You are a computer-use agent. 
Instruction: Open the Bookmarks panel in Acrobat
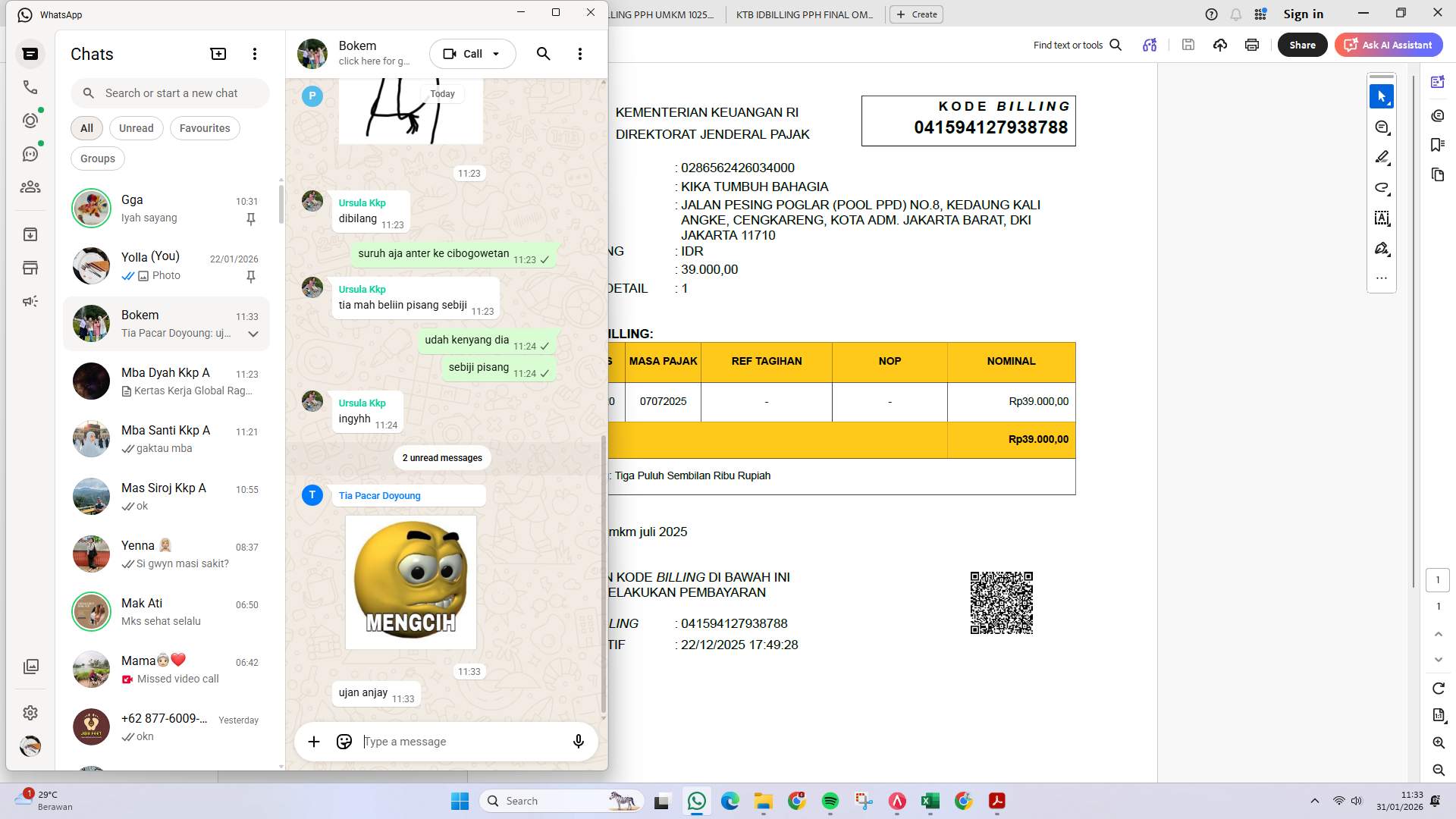1437,144
